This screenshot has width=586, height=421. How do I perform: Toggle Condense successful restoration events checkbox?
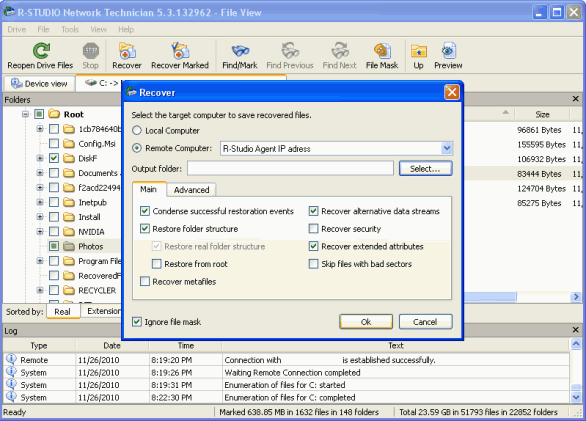point(145,211)
